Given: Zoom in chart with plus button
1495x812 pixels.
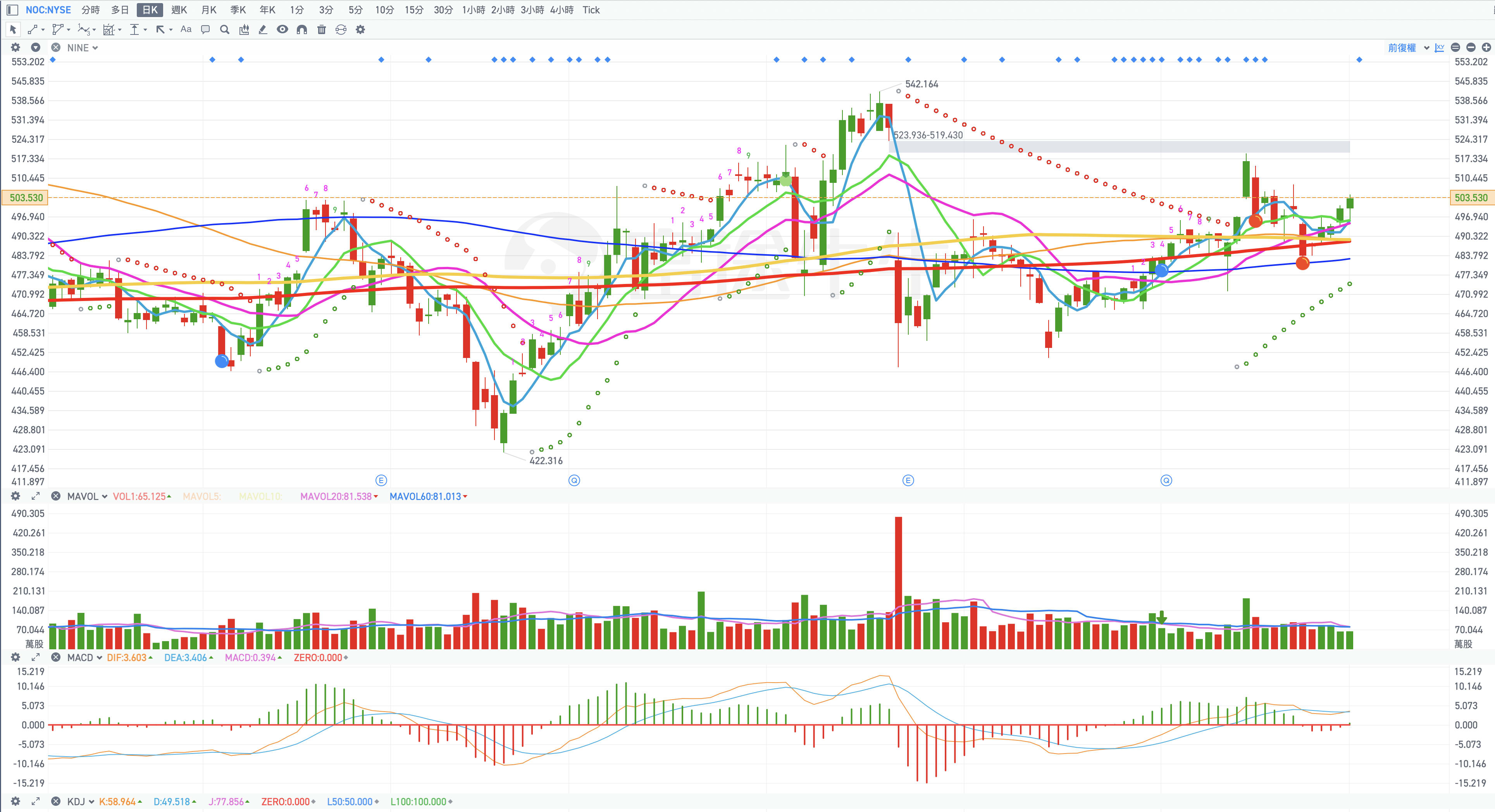Looking at the screenshot, I should [1486, 48].
